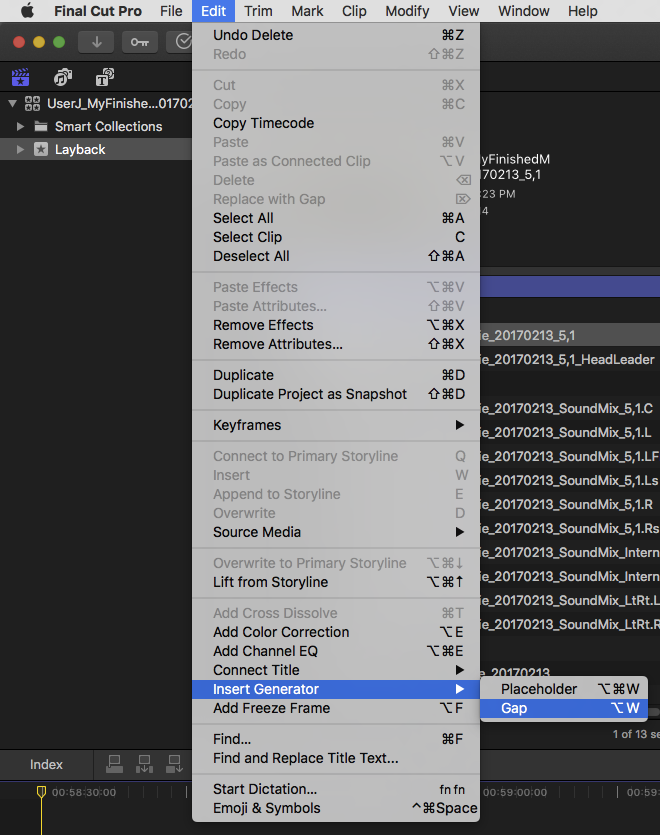The image size is (660, 835).
Task: Choose Add Channel EQ
Action: [x=336, y=651]
